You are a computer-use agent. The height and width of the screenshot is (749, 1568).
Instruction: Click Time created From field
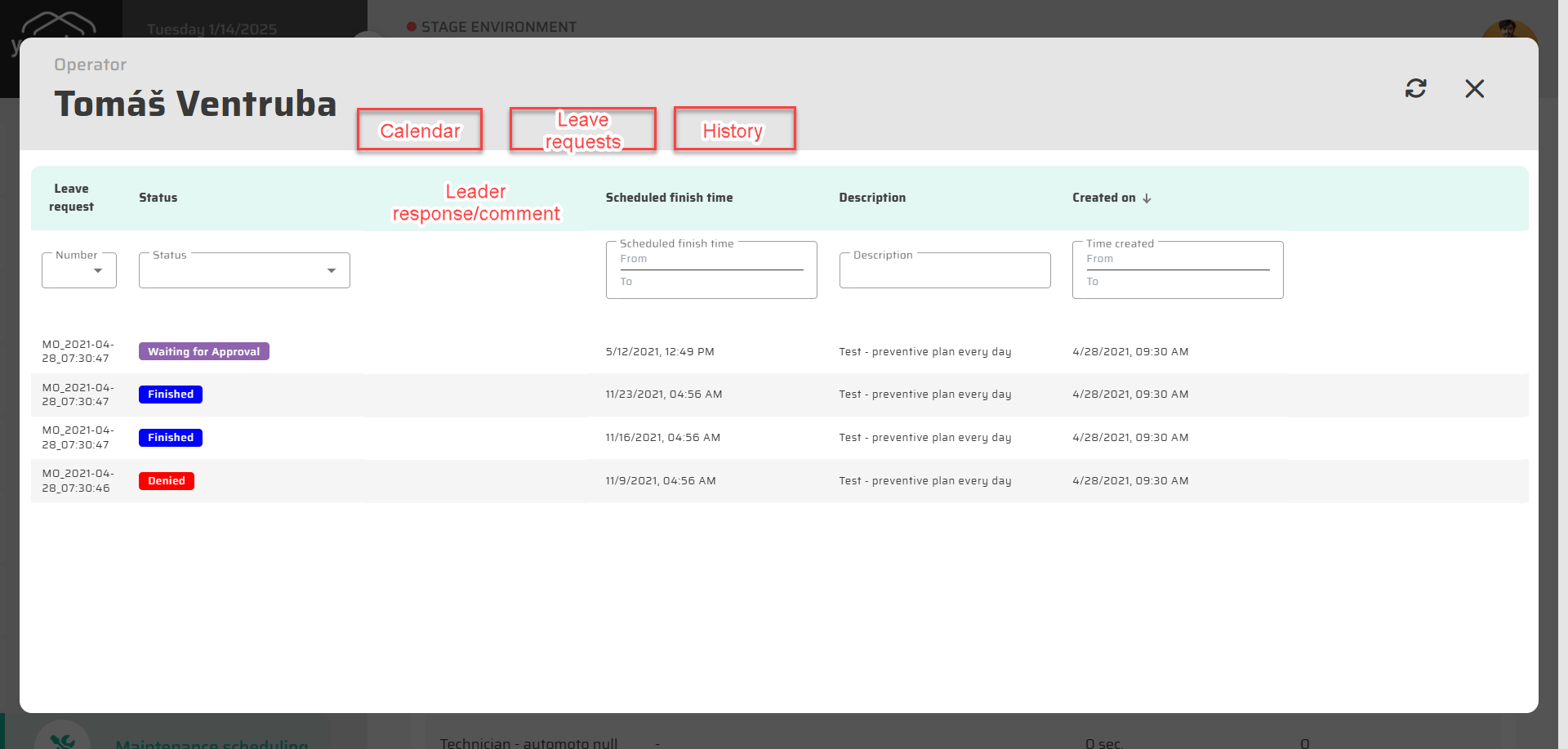tap(1177, 260)
